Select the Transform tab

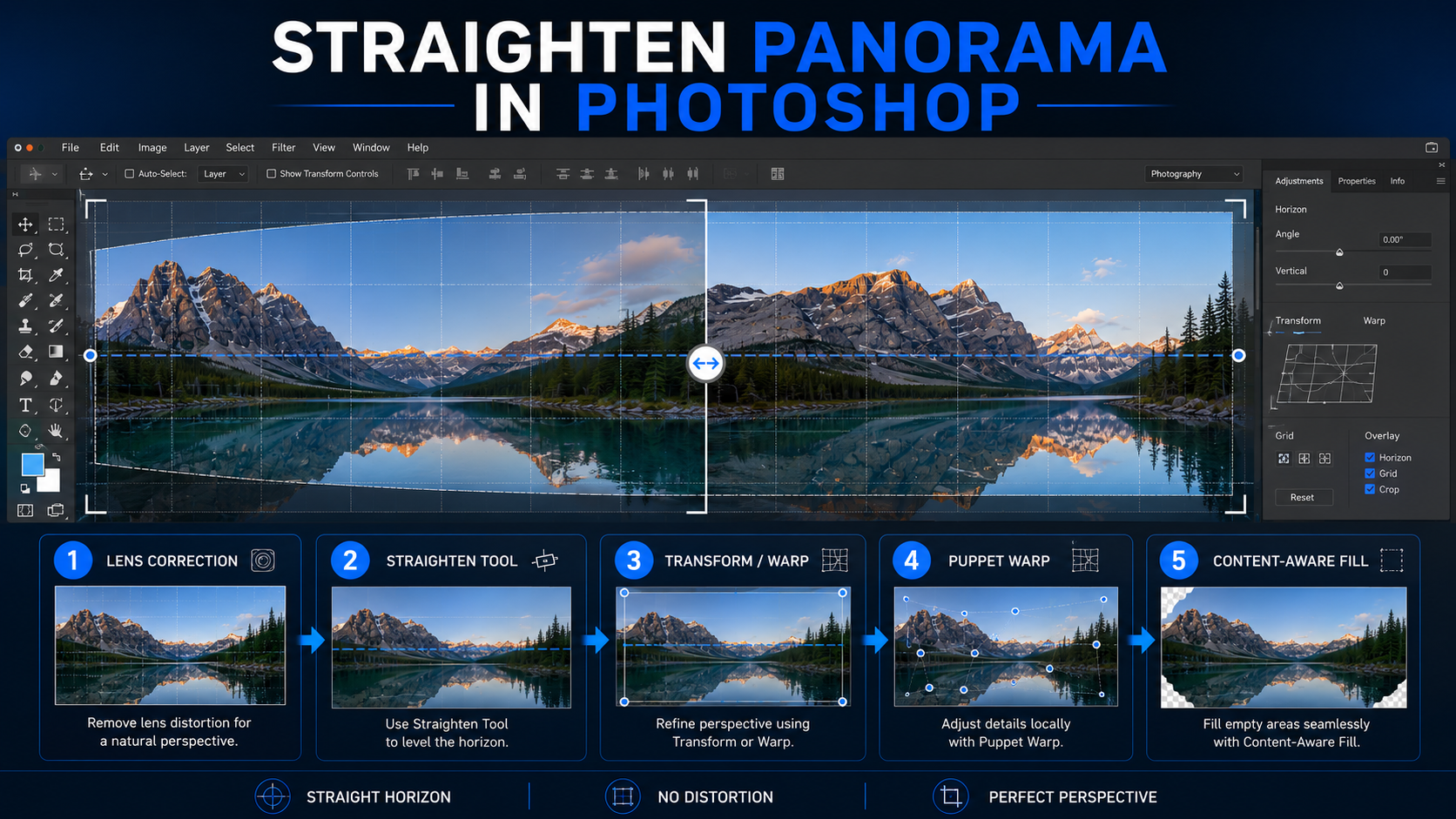point(1298,321)
